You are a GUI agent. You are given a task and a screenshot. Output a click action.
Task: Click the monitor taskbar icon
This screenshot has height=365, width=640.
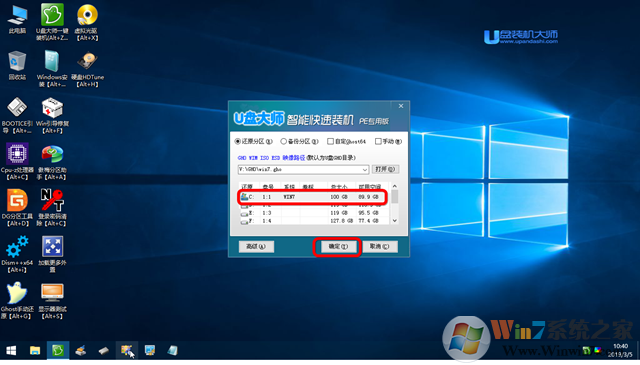tap(150, 351)
